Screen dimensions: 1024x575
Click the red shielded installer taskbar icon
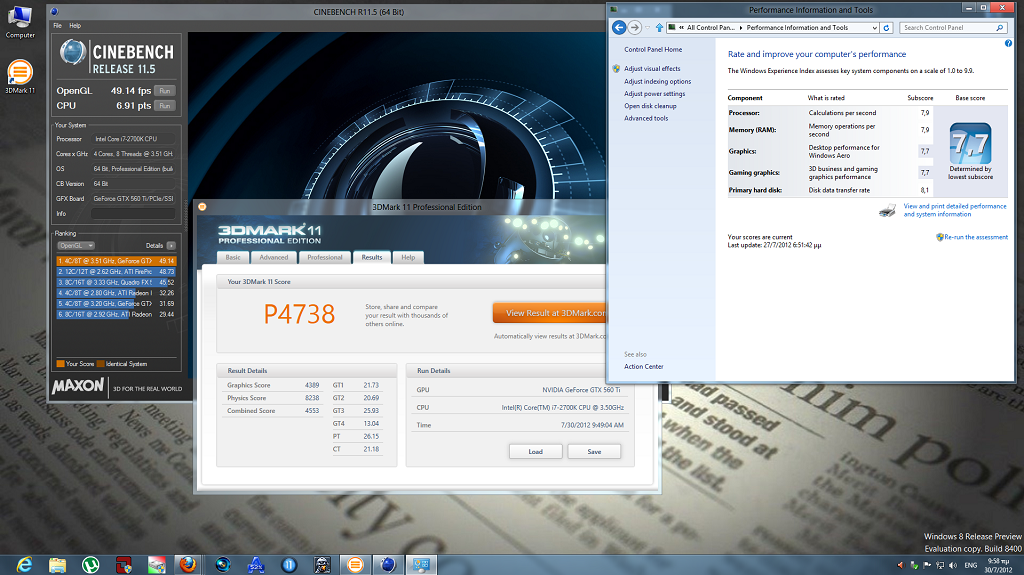(123, 565)
